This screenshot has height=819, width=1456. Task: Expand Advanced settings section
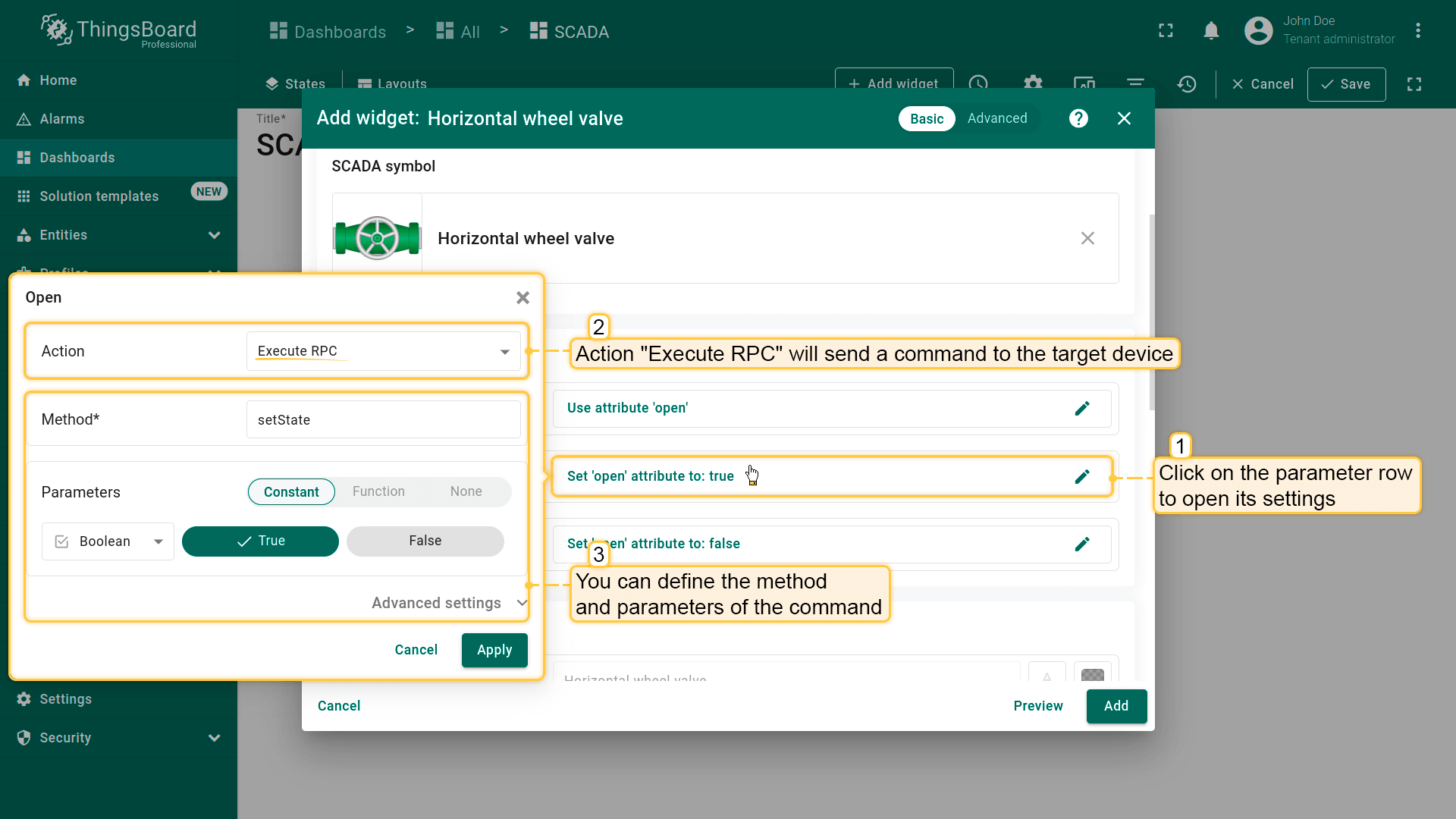pos(448,603)
